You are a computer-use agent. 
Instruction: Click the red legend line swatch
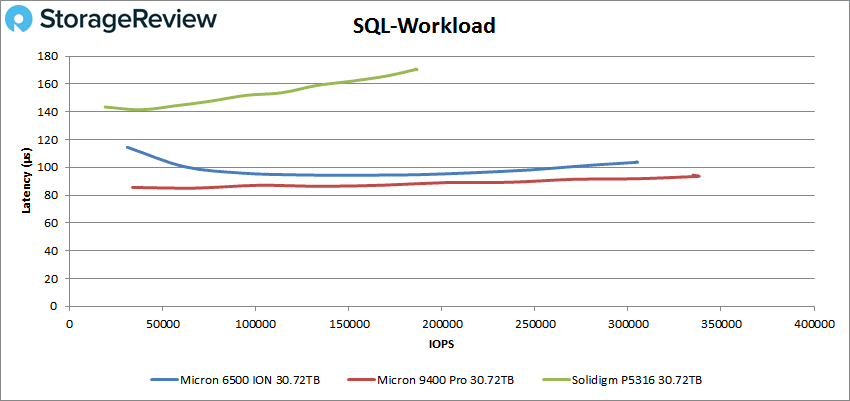click(360, 380)
